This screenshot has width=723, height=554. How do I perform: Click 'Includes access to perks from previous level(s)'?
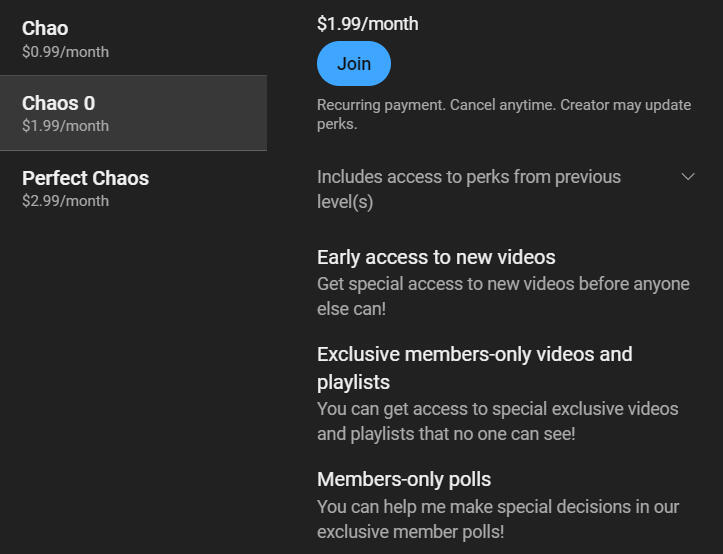(469, 189)
